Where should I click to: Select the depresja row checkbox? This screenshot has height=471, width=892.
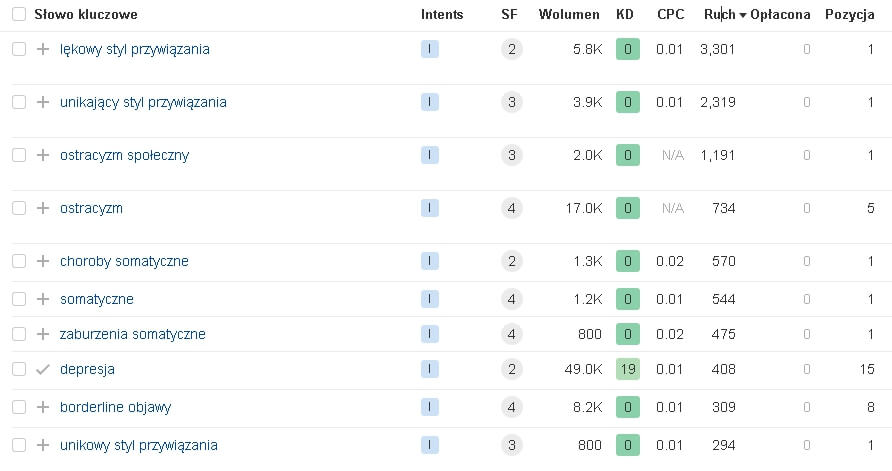click(19, 369)
